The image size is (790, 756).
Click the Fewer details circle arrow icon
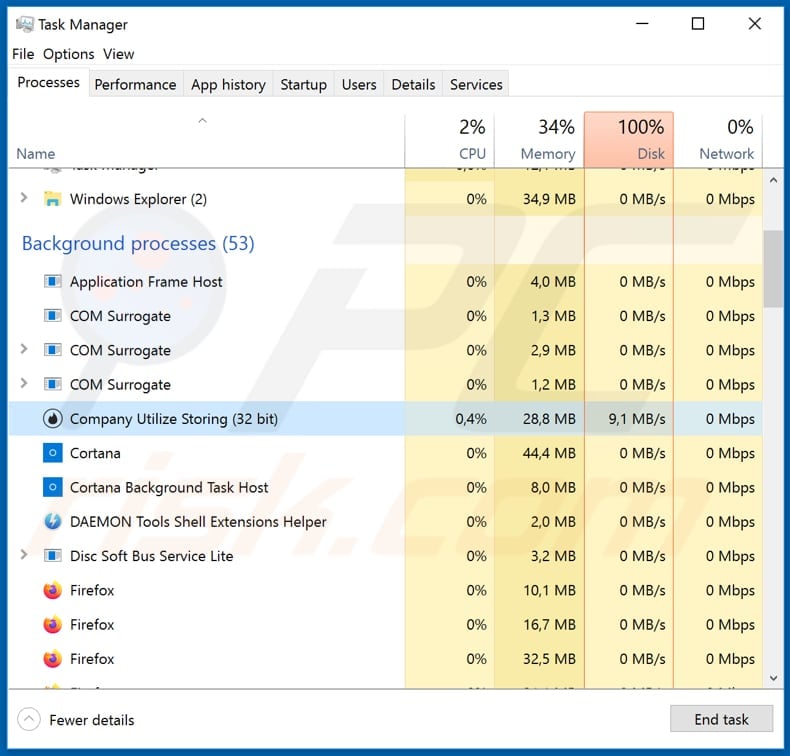(x=29, y=719)
